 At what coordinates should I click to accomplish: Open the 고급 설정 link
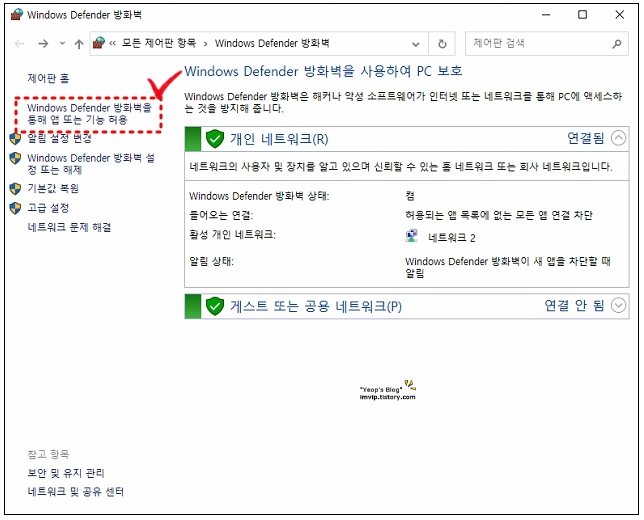pyautogui.click(x=48, y=208)
